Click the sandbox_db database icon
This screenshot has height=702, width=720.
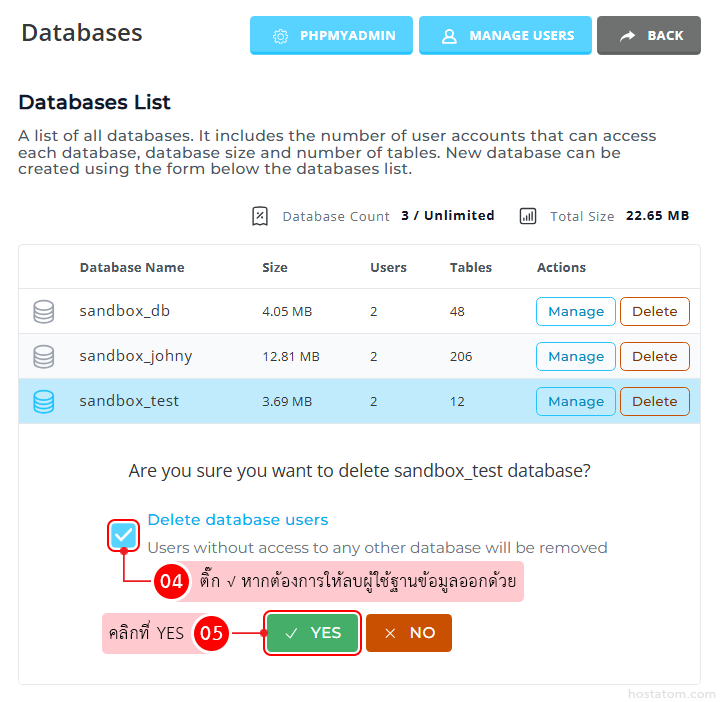44,312
